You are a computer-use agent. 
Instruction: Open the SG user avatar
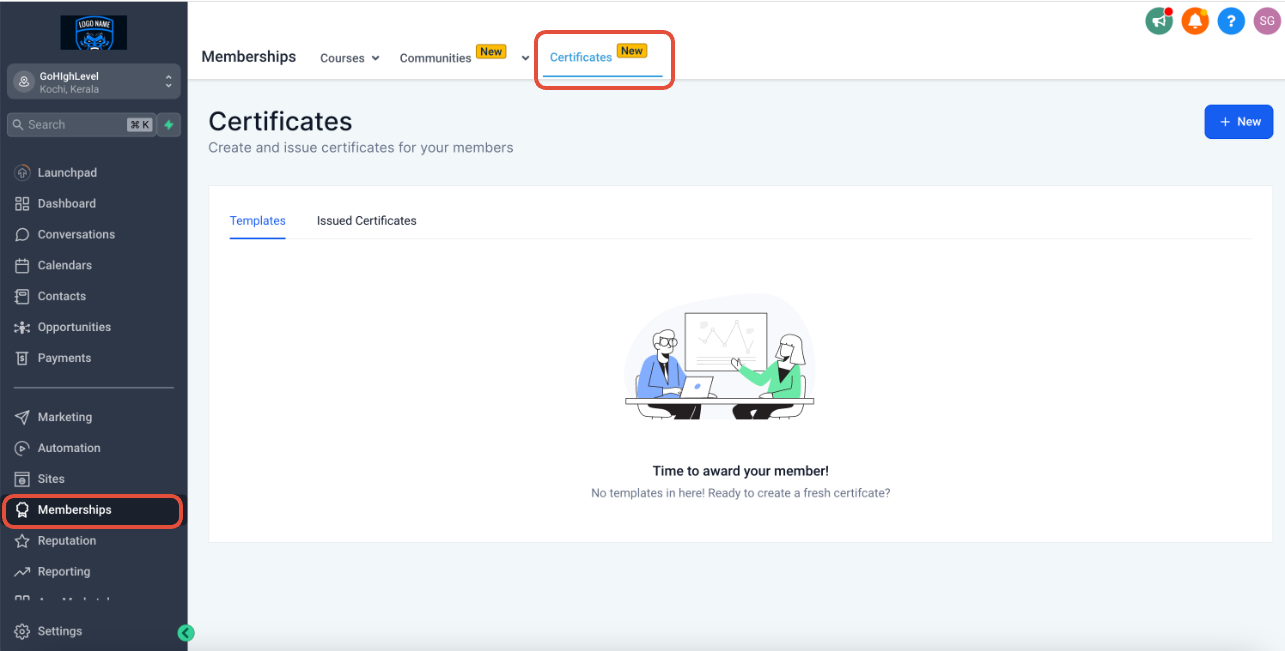click(x=1267, y=21)
